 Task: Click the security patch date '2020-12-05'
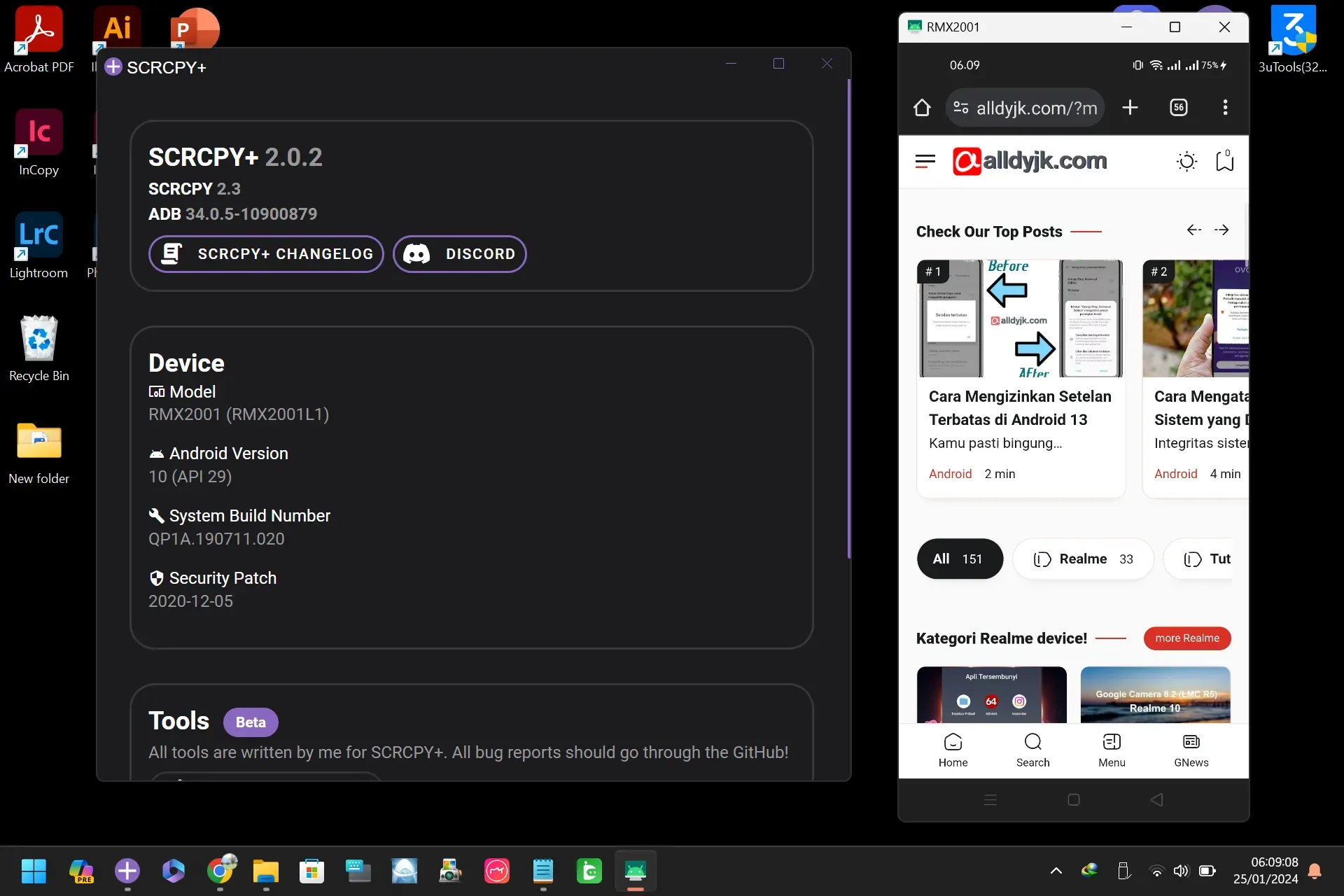coord(190,601)
